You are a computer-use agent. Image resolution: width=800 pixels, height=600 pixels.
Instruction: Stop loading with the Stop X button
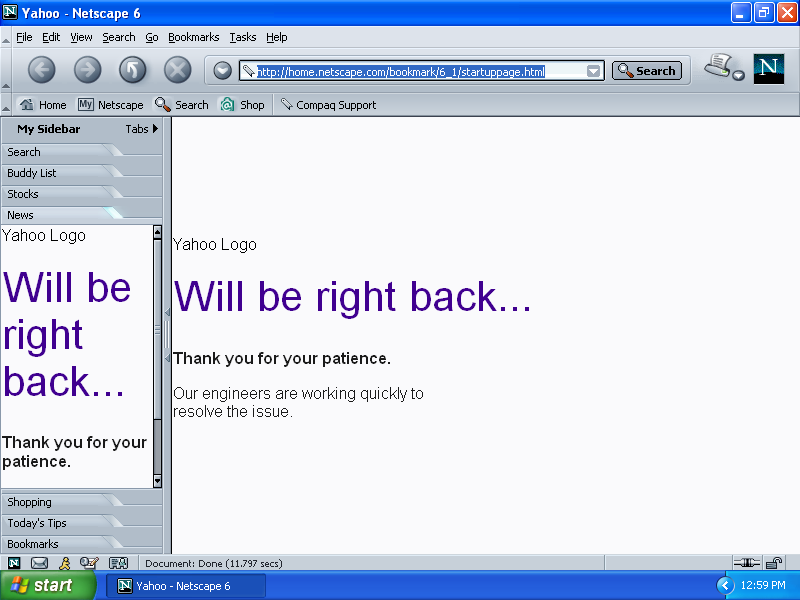(178, 70)
